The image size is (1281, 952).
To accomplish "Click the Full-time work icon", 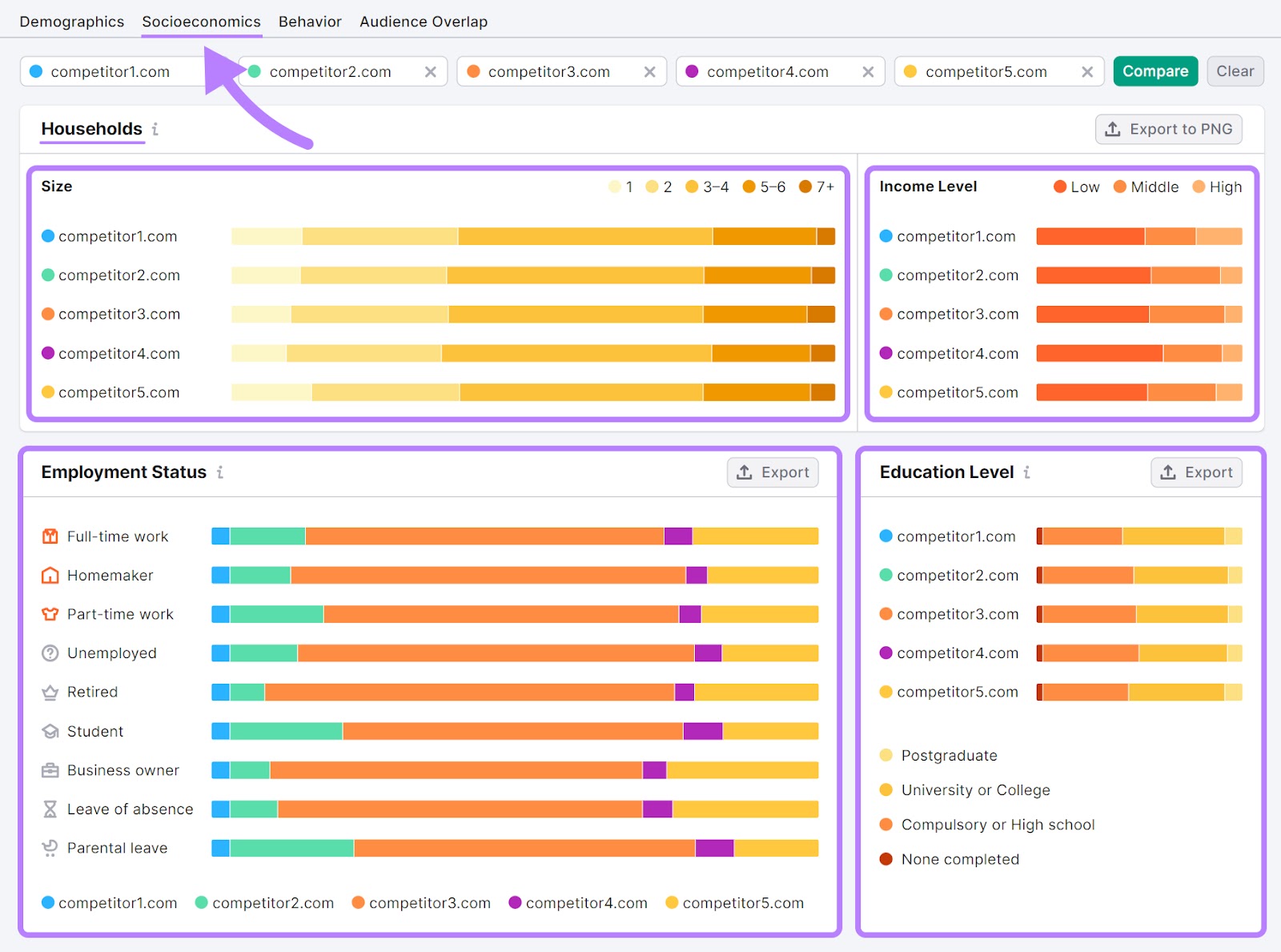I will (x=50, y=536).
